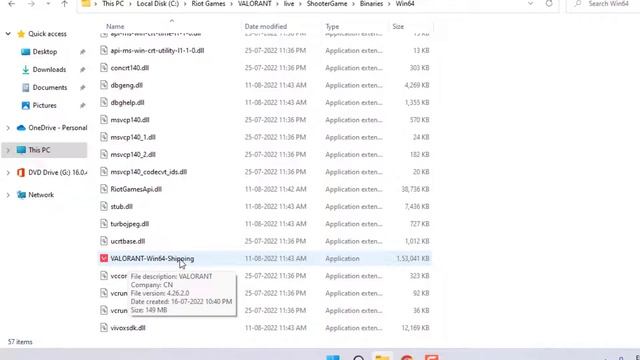This screenshot has height=360, width=640.
Task: Open the address bar history dropdown
Action: [x=530, y=4]
